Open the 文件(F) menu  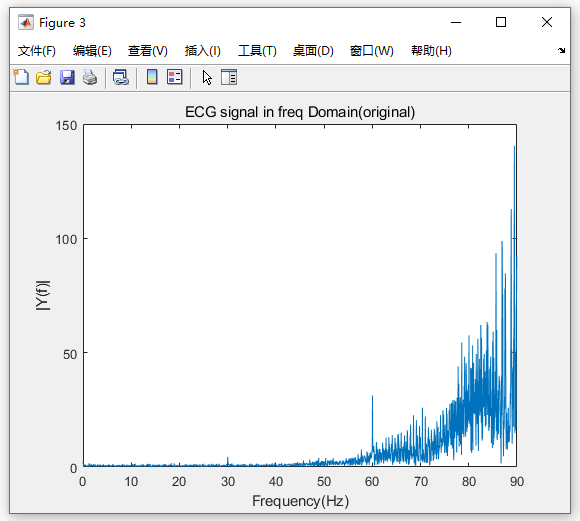(37, 51)
